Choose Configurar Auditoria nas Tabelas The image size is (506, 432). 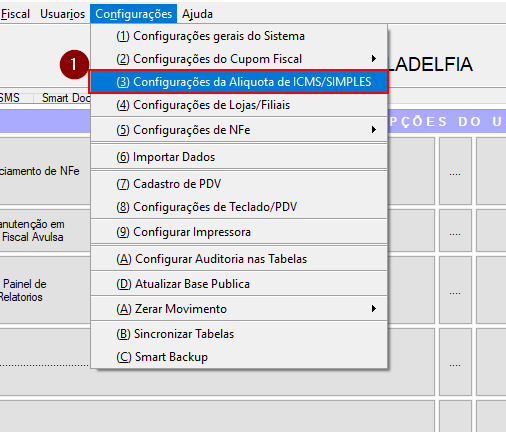[239, 259]
